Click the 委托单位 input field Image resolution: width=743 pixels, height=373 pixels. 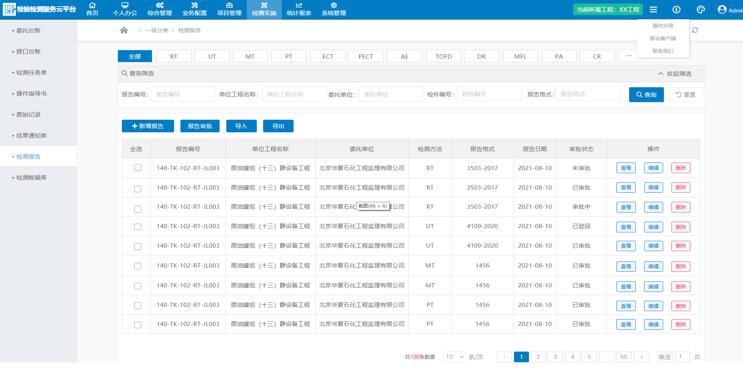[391, 94]
